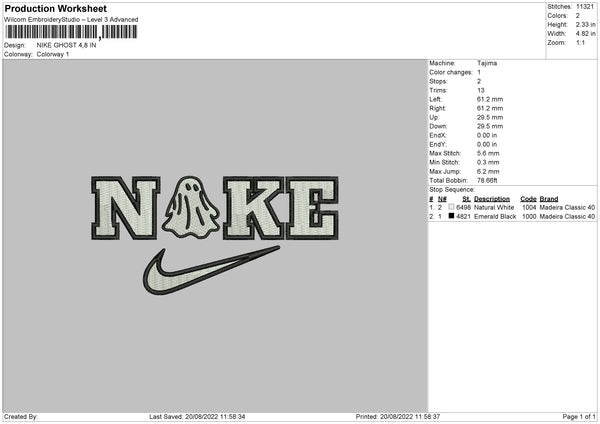Click the Left value 61.2 mm

coord(490,99)
